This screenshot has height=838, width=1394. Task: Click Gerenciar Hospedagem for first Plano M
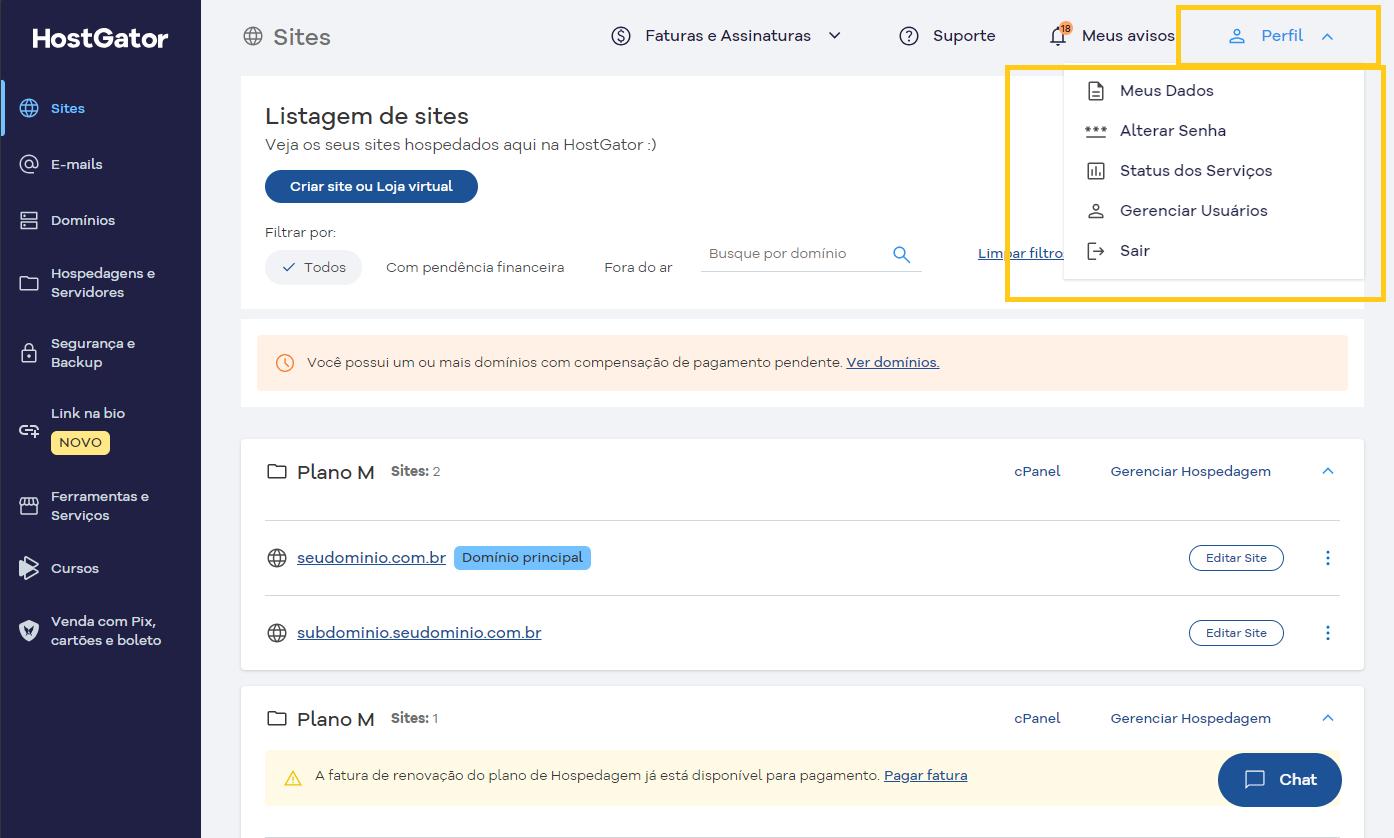[x=1191, y=471]
